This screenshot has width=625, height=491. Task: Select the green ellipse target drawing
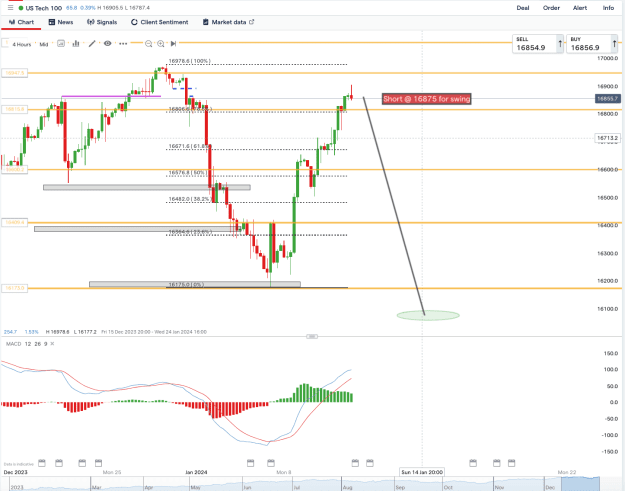(x=428, y=315)
